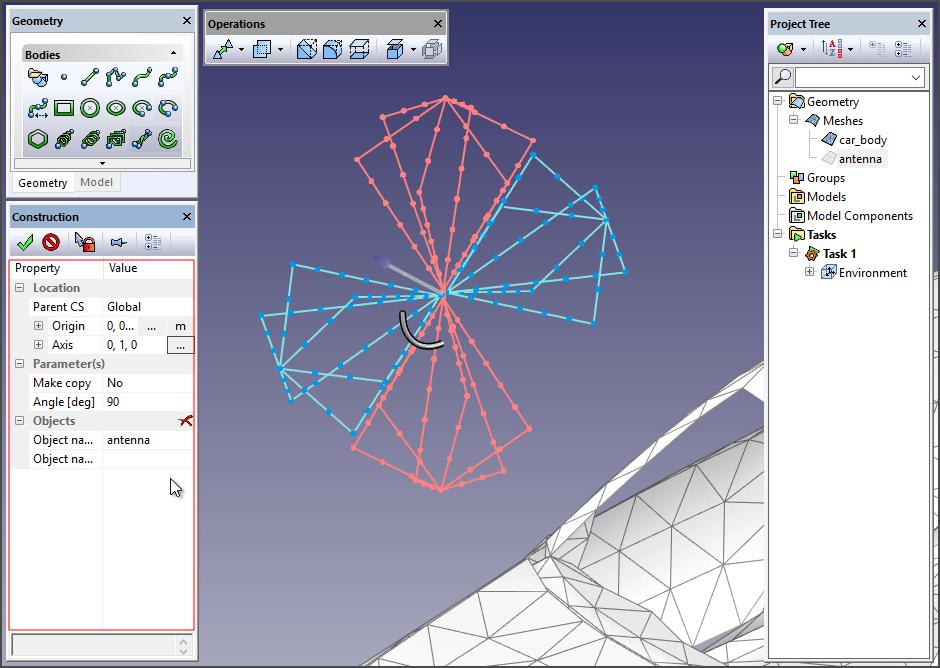Cancel construction with the red prohibited icon
This screenshot has width=940, height=668.
(x=51, y=242)
